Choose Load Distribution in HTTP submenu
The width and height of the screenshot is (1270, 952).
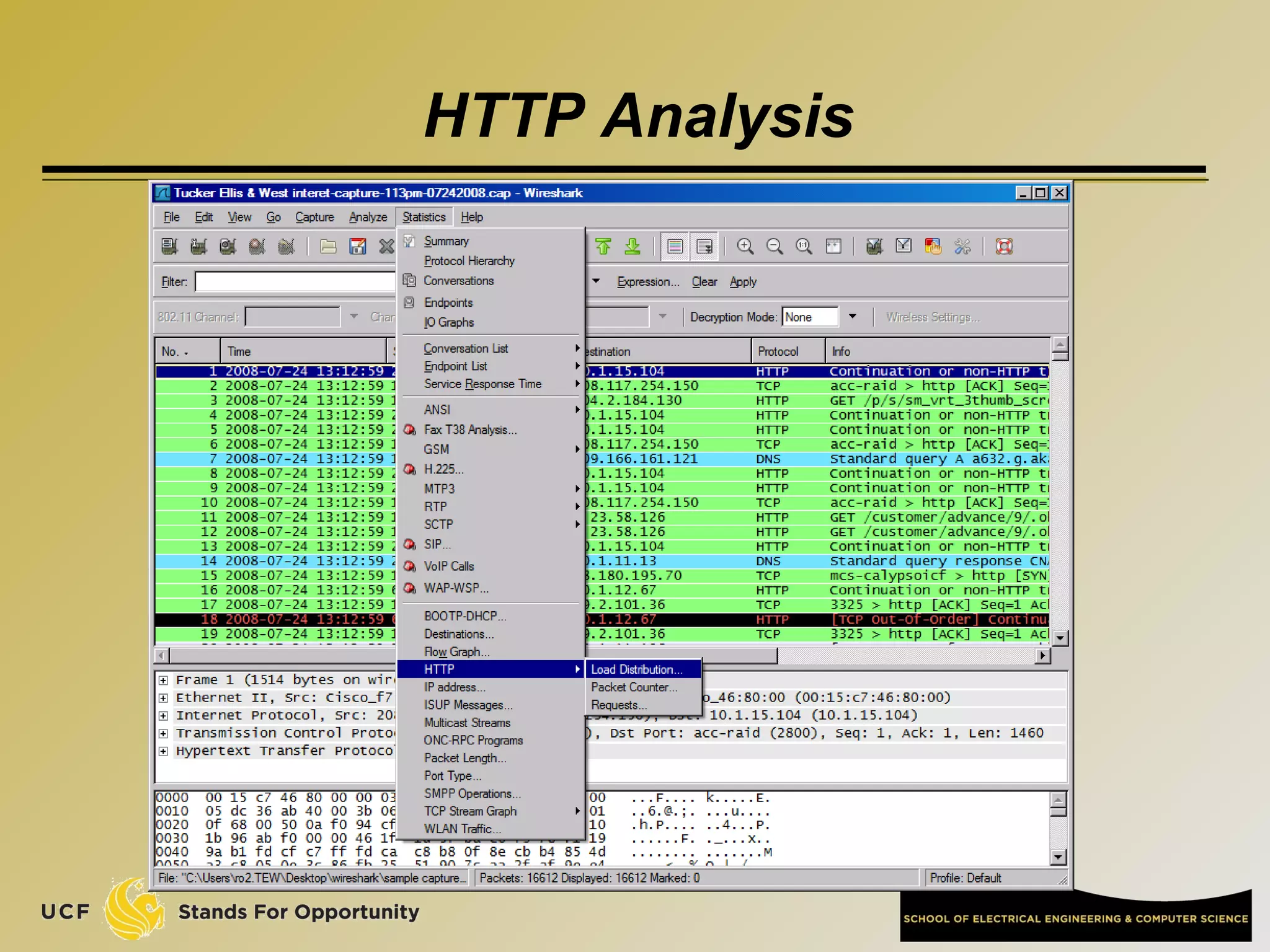click(643, 669)
